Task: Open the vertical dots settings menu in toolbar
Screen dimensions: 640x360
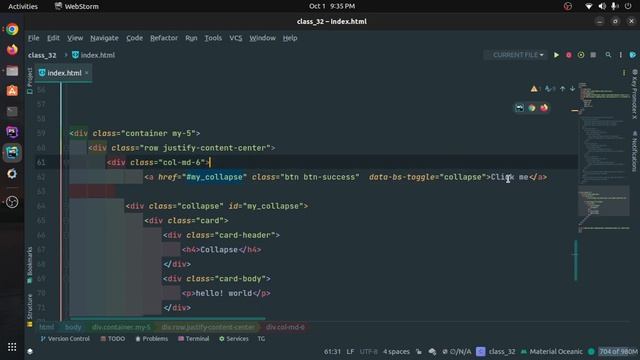Action: click(620, 55)
